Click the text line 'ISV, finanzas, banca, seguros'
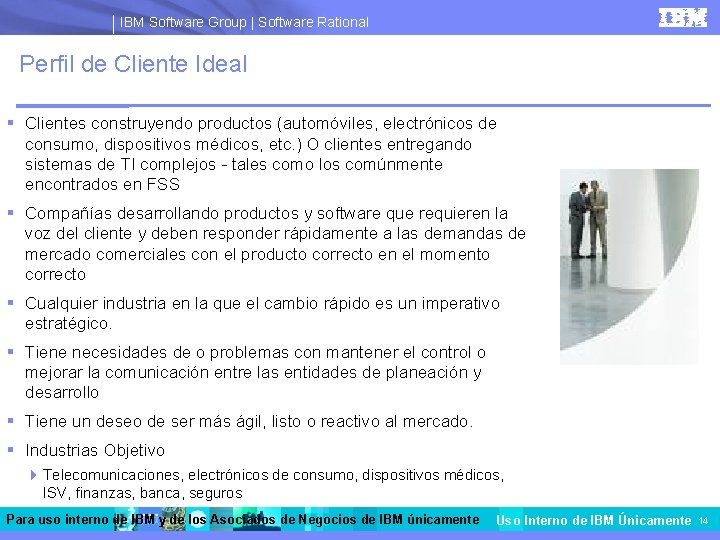The image size is (720, 540). point(142,493)
